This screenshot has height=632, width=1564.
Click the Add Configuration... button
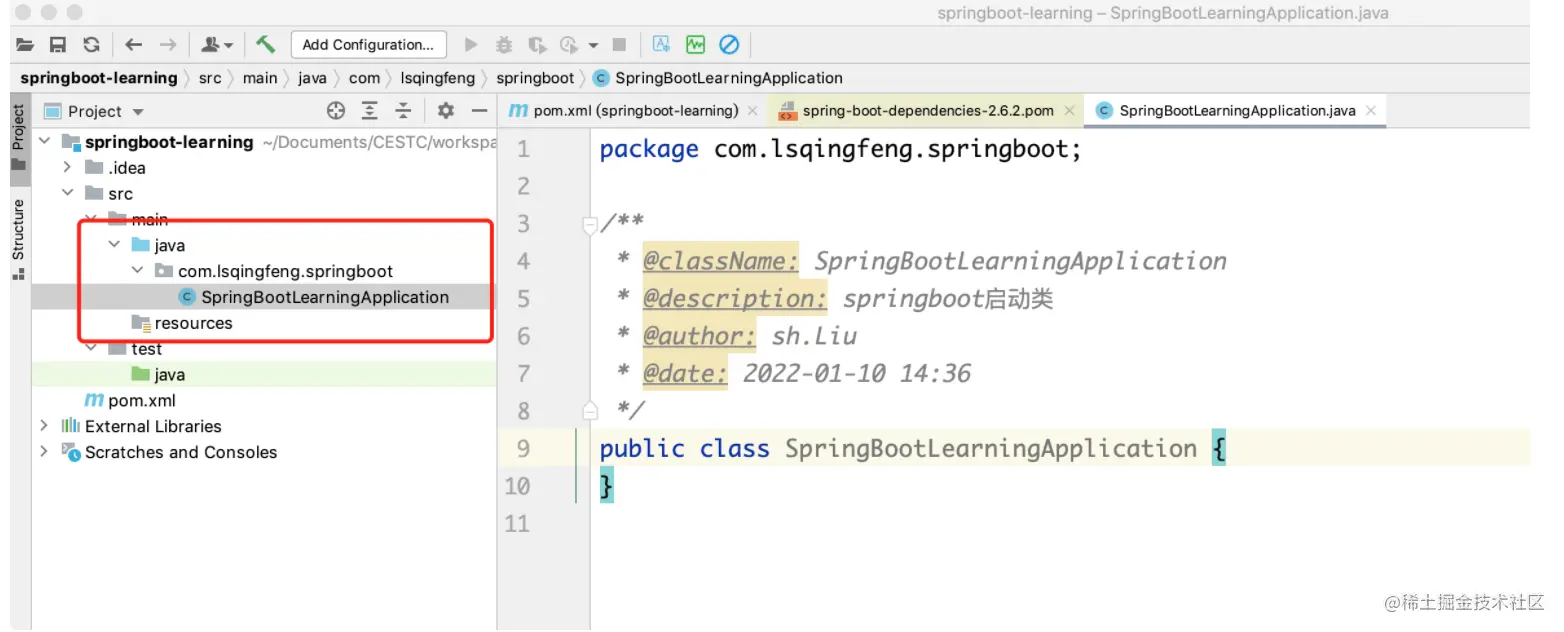[x=368, y=44]
